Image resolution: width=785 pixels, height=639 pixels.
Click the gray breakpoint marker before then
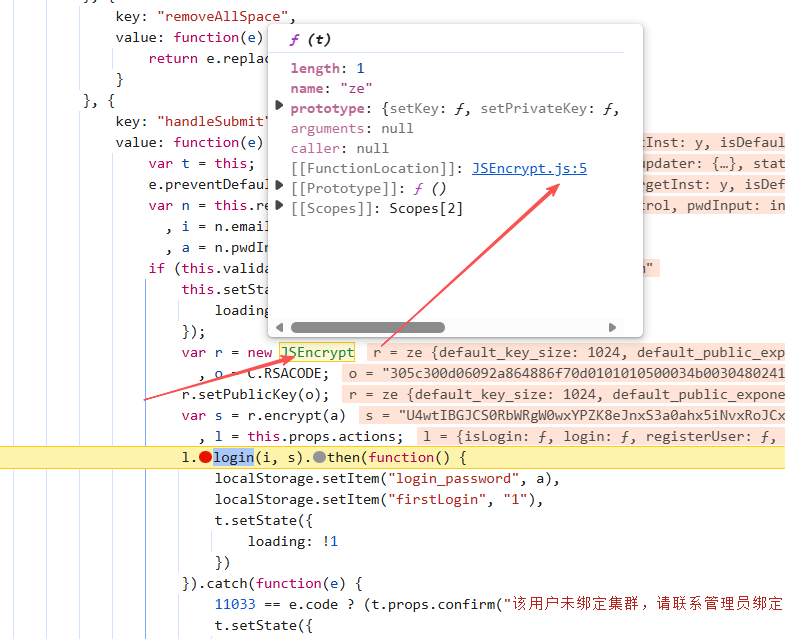pyautogui.click(x=319, y=457)
